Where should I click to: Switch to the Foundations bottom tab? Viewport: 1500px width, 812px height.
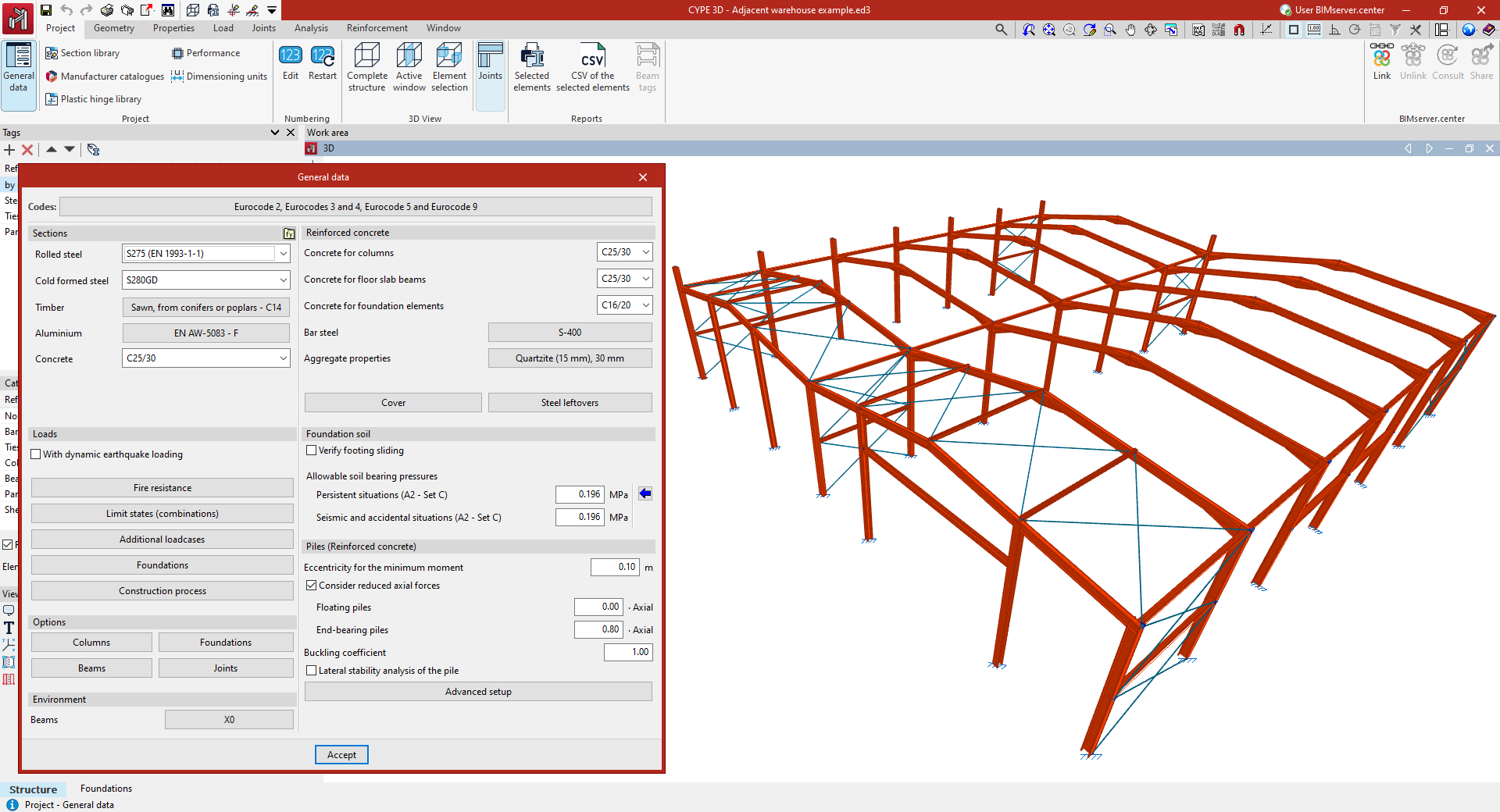[x=106, y=789]
